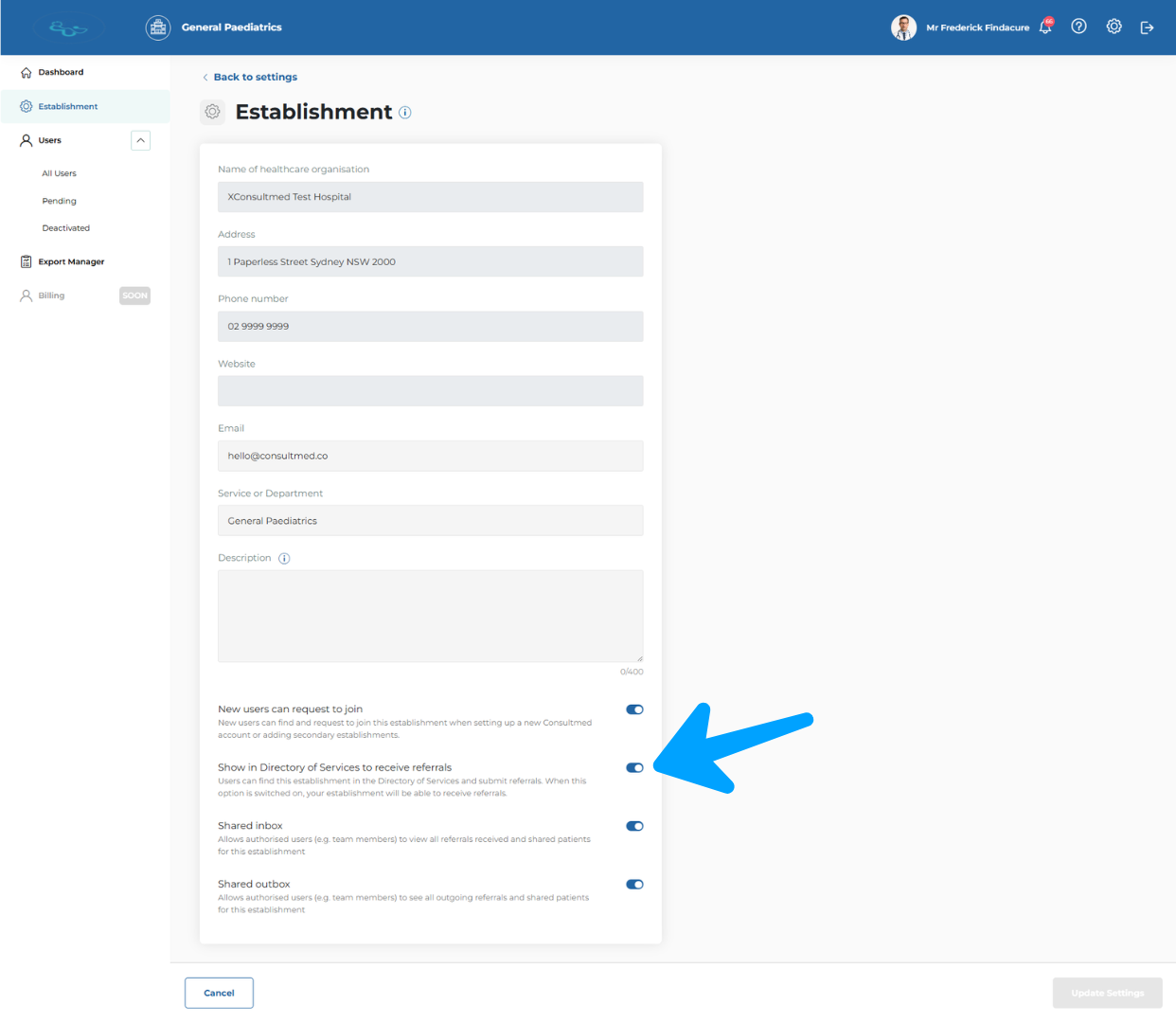
Task: Turn off the Shared inbox toggle
Action: (634, 826)
